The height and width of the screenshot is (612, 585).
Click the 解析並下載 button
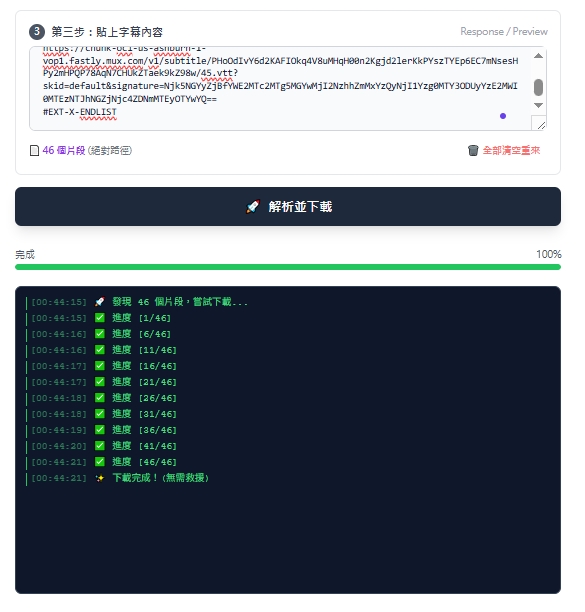pos(288,206)
